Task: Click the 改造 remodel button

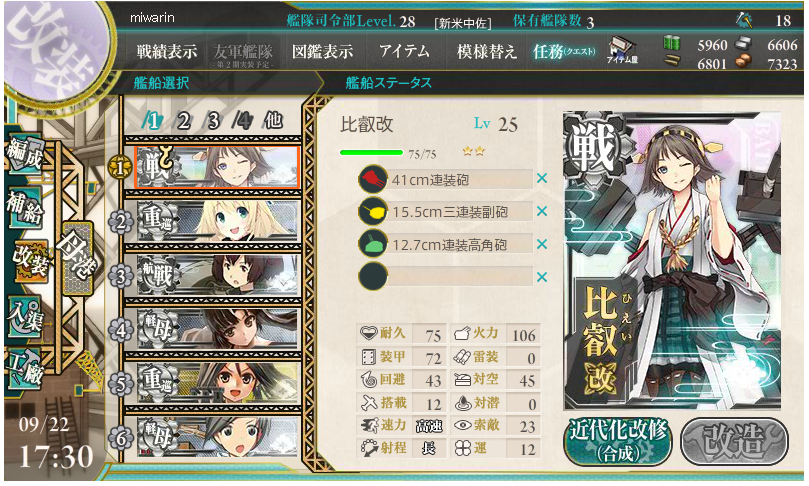Action: 734,441
